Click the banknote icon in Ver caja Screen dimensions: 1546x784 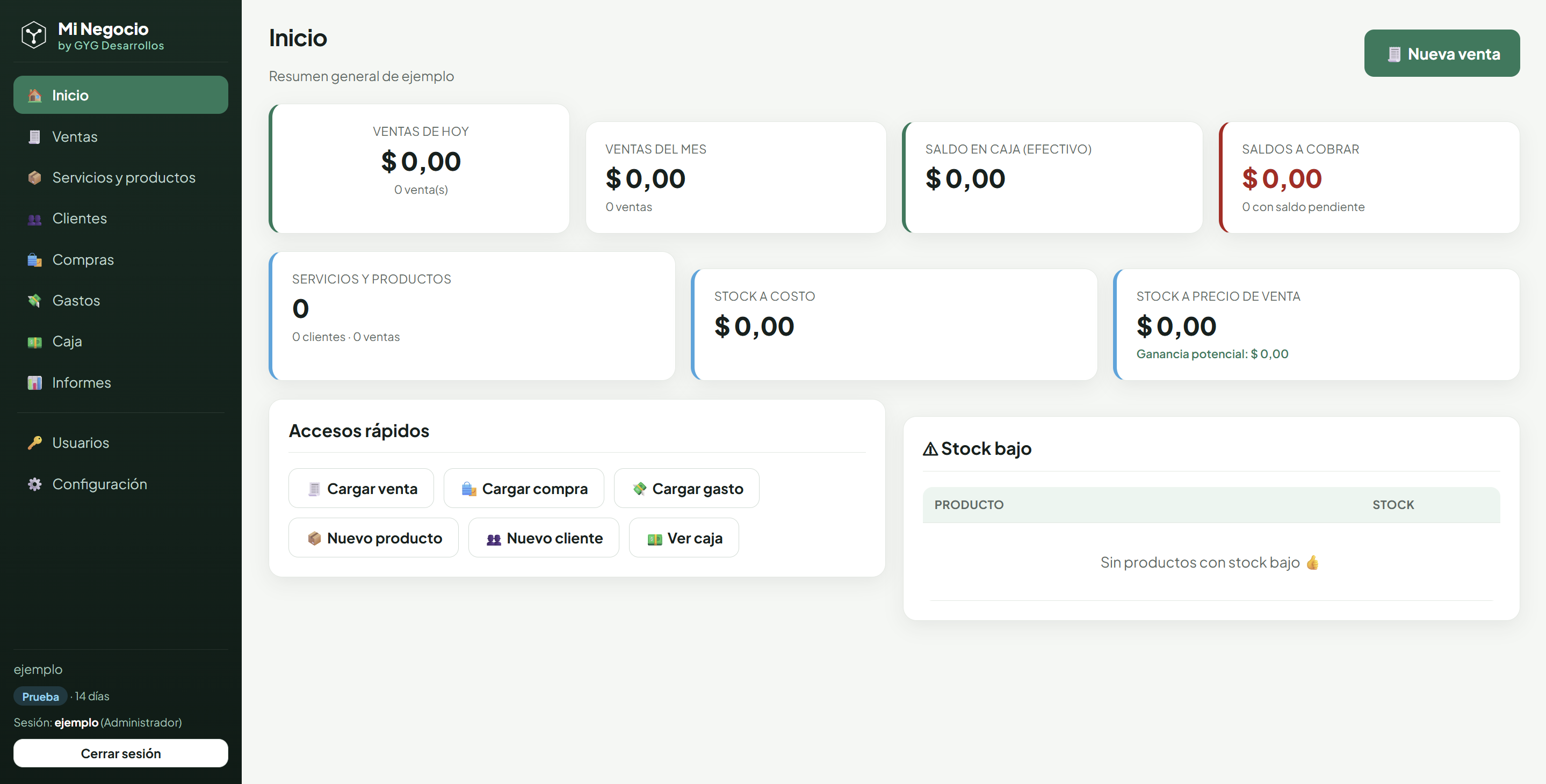[655, 539]
